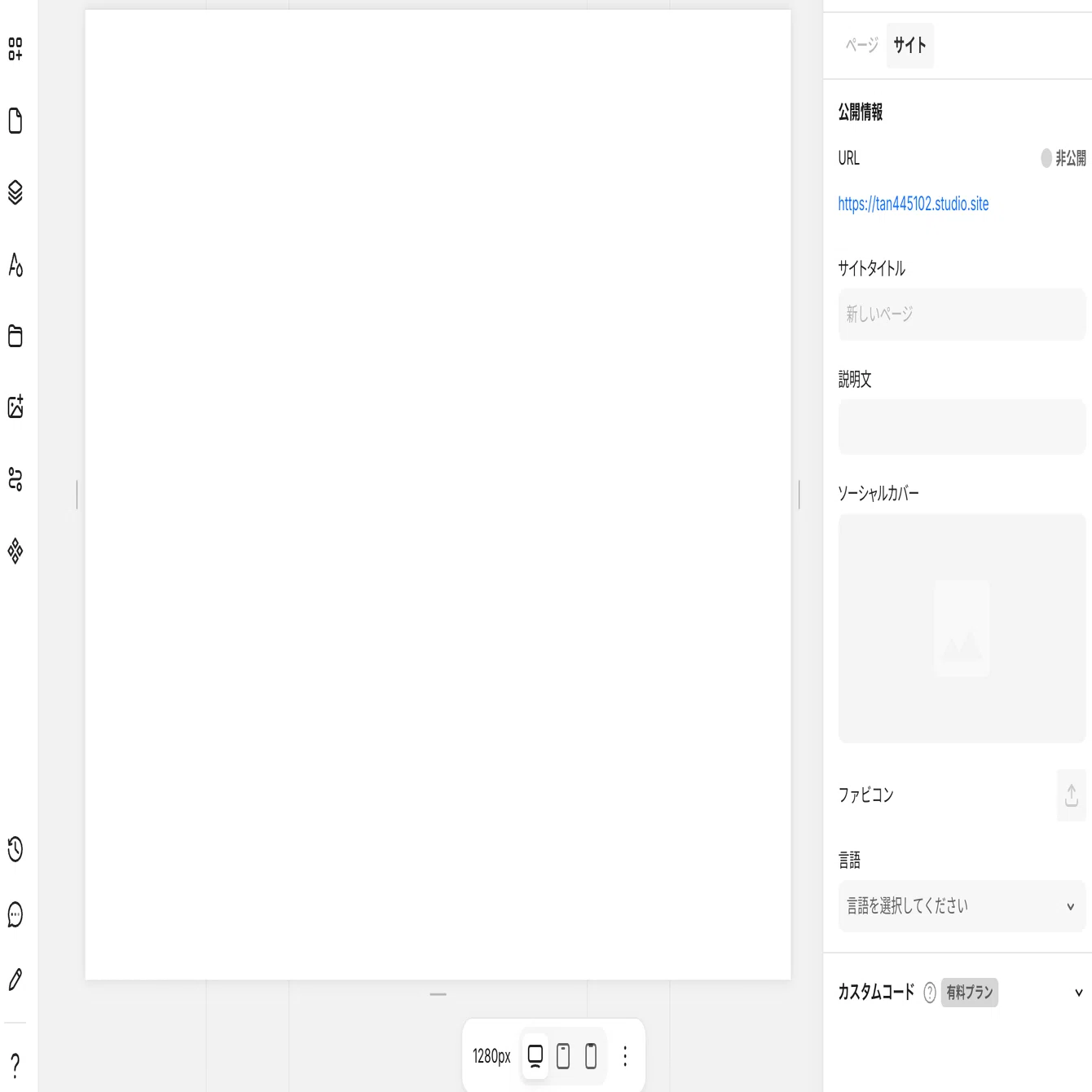Click the canvas bottom height handle
Screen dimensions: 1092x1092
coord(438,994)
